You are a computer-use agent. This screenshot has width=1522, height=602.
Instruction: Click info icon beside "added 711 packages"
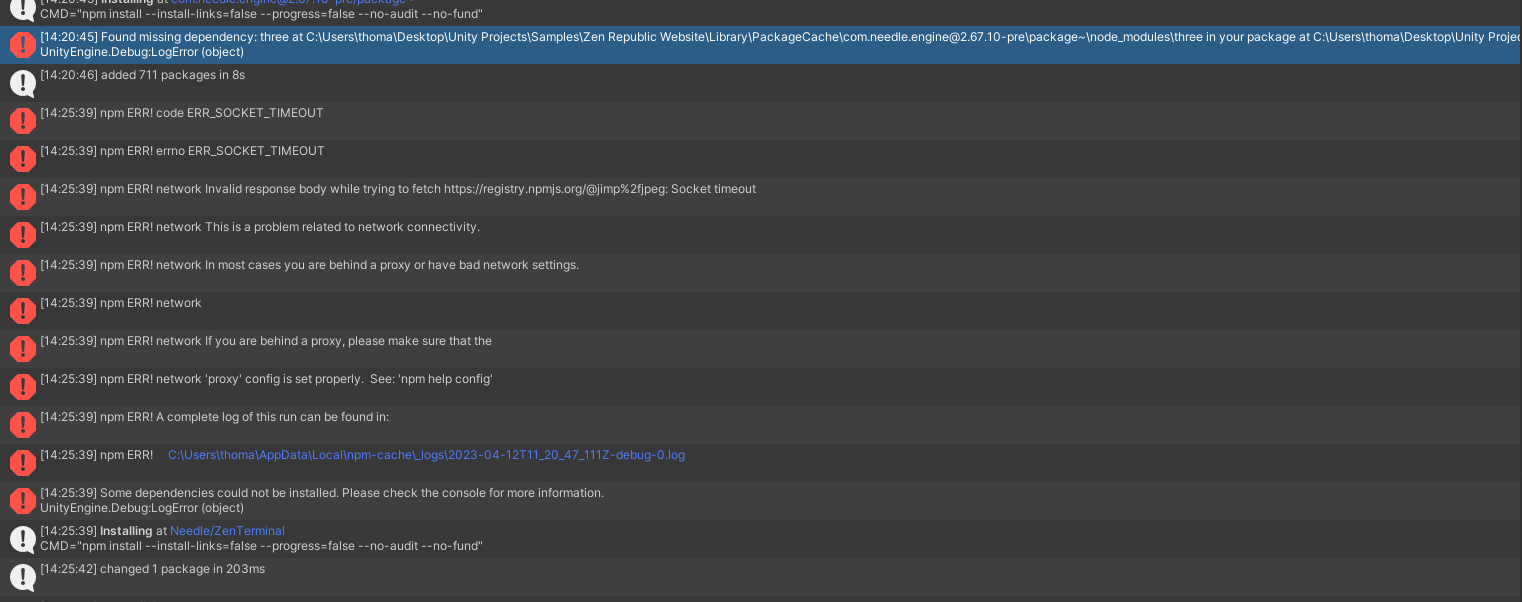pyautogui.click(x=22, y=83)
